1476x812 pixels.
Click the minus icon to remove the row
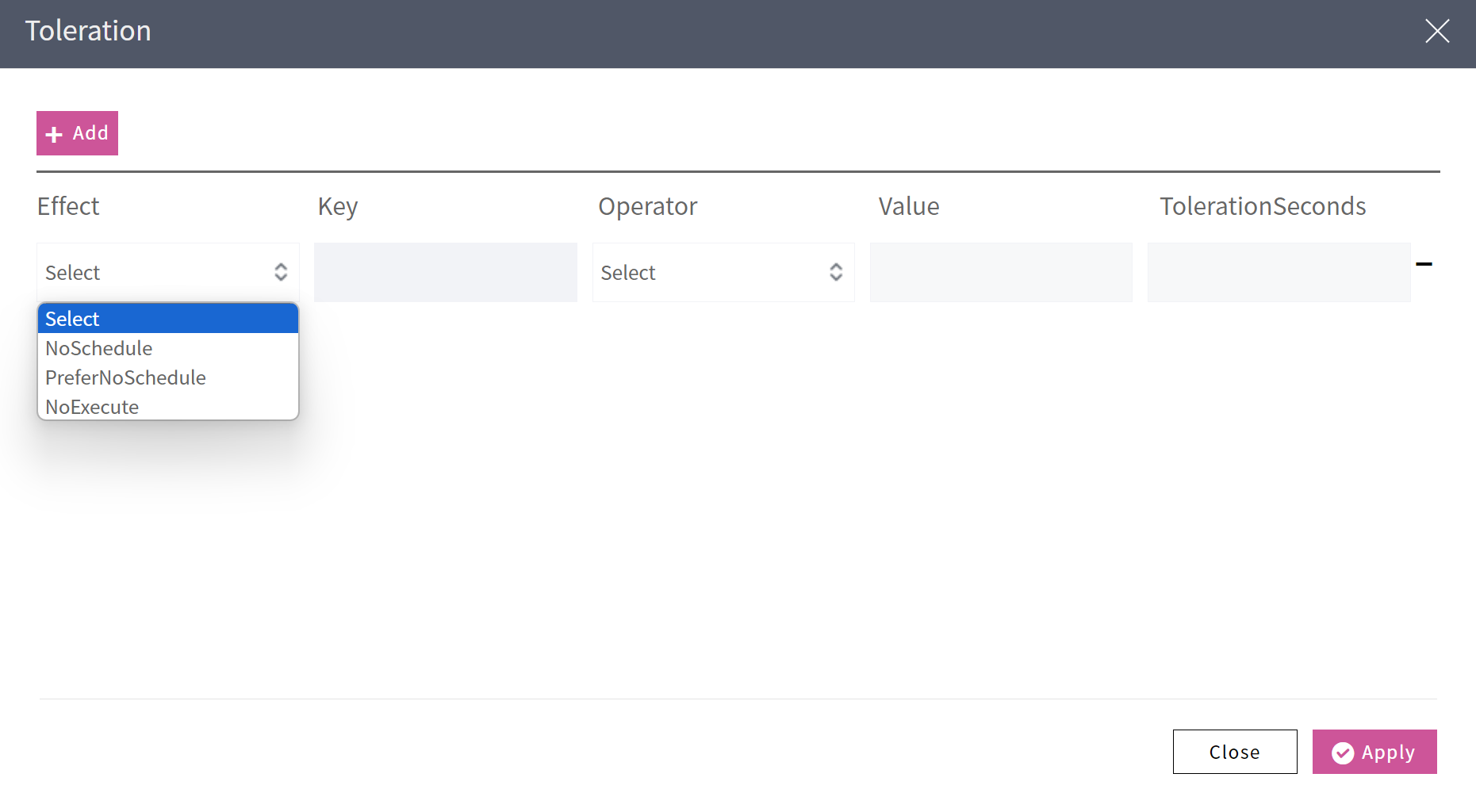(1424, 264)
